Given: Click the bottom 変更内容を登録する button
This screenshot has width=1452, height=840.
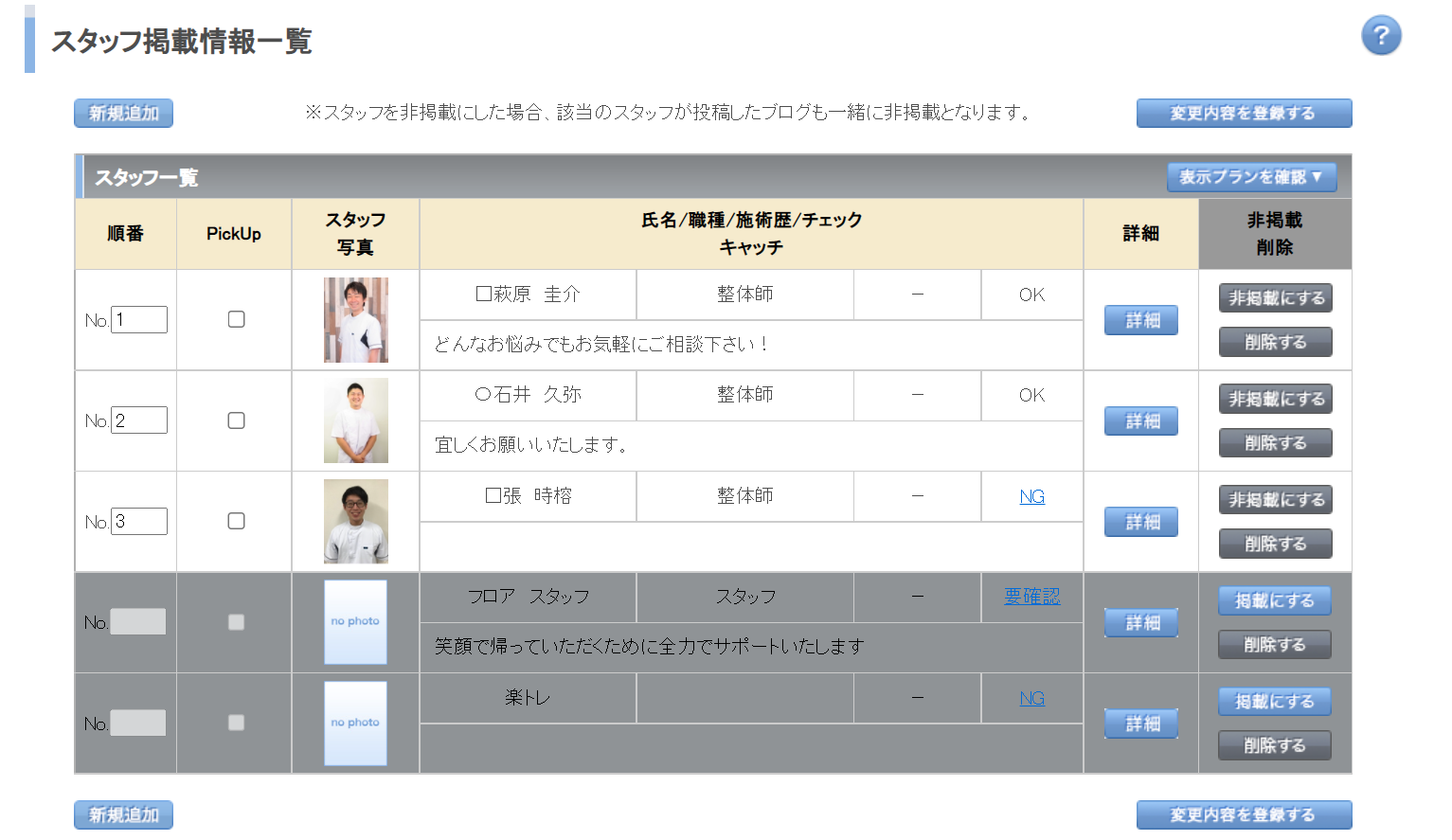Looking at the screenshot, I should pos(1243,814).
